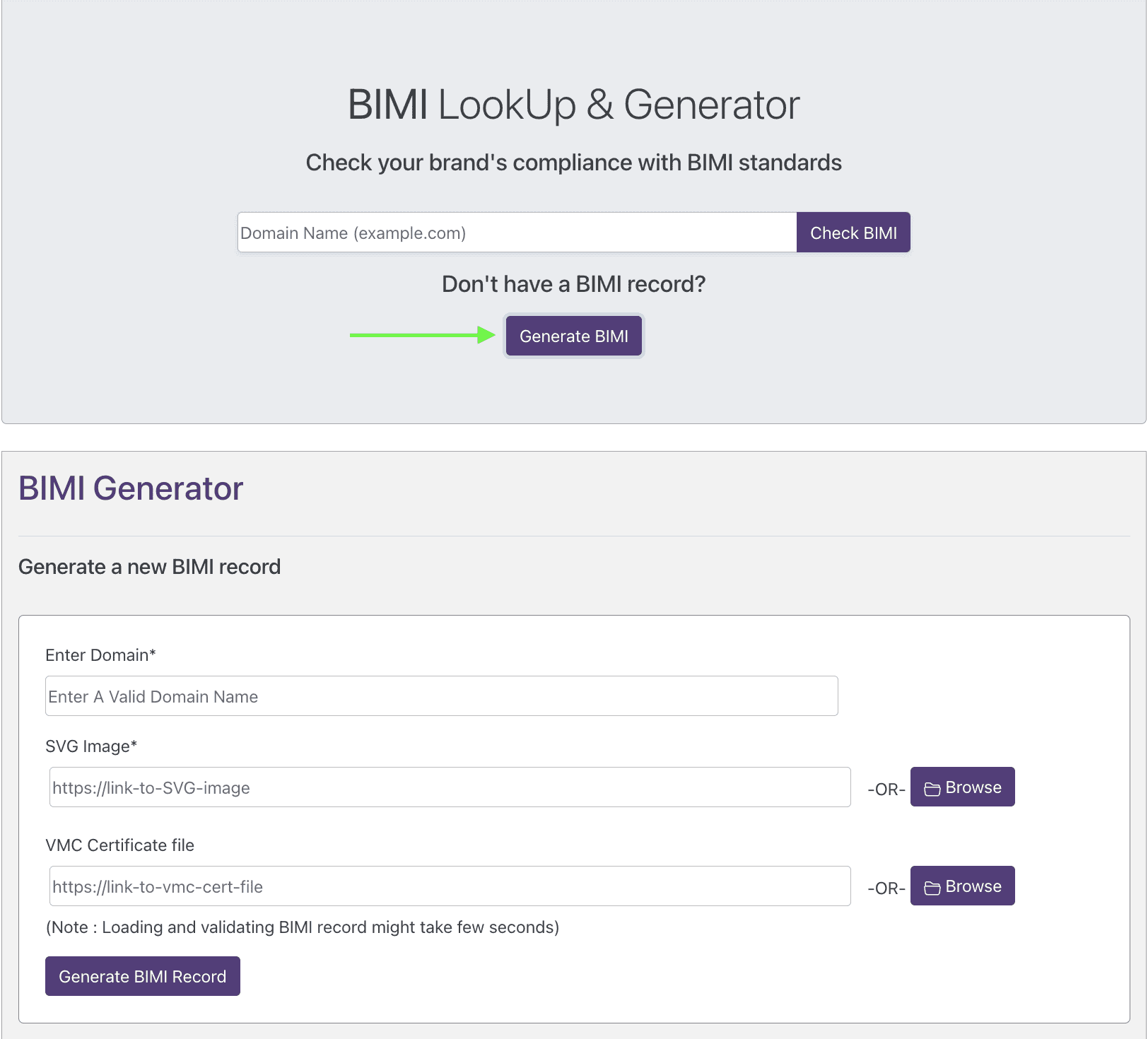Click the Generate a new BIMI record label
Screen dimensions: 1148x1039
pyautogui.click(x=150, y=566)
